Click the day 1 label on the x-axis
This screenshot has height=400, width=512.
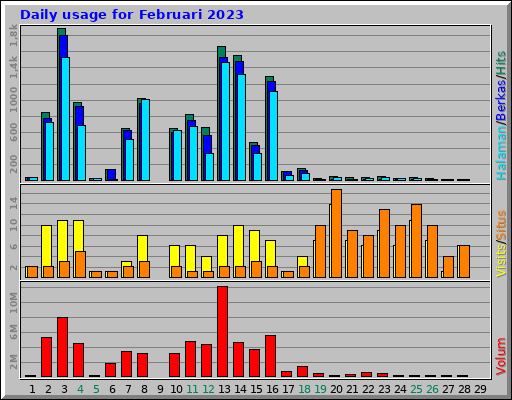coord(32,389)
